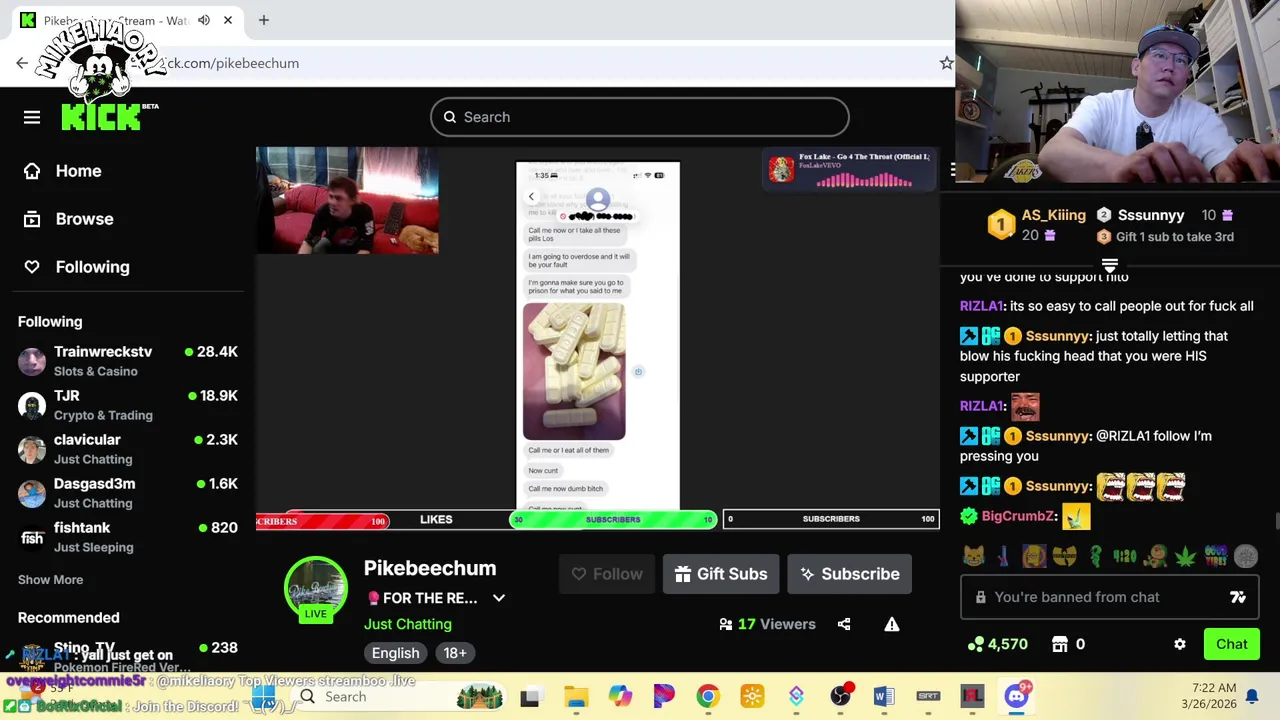Go back with the browser back arrow

click(22, 63)
